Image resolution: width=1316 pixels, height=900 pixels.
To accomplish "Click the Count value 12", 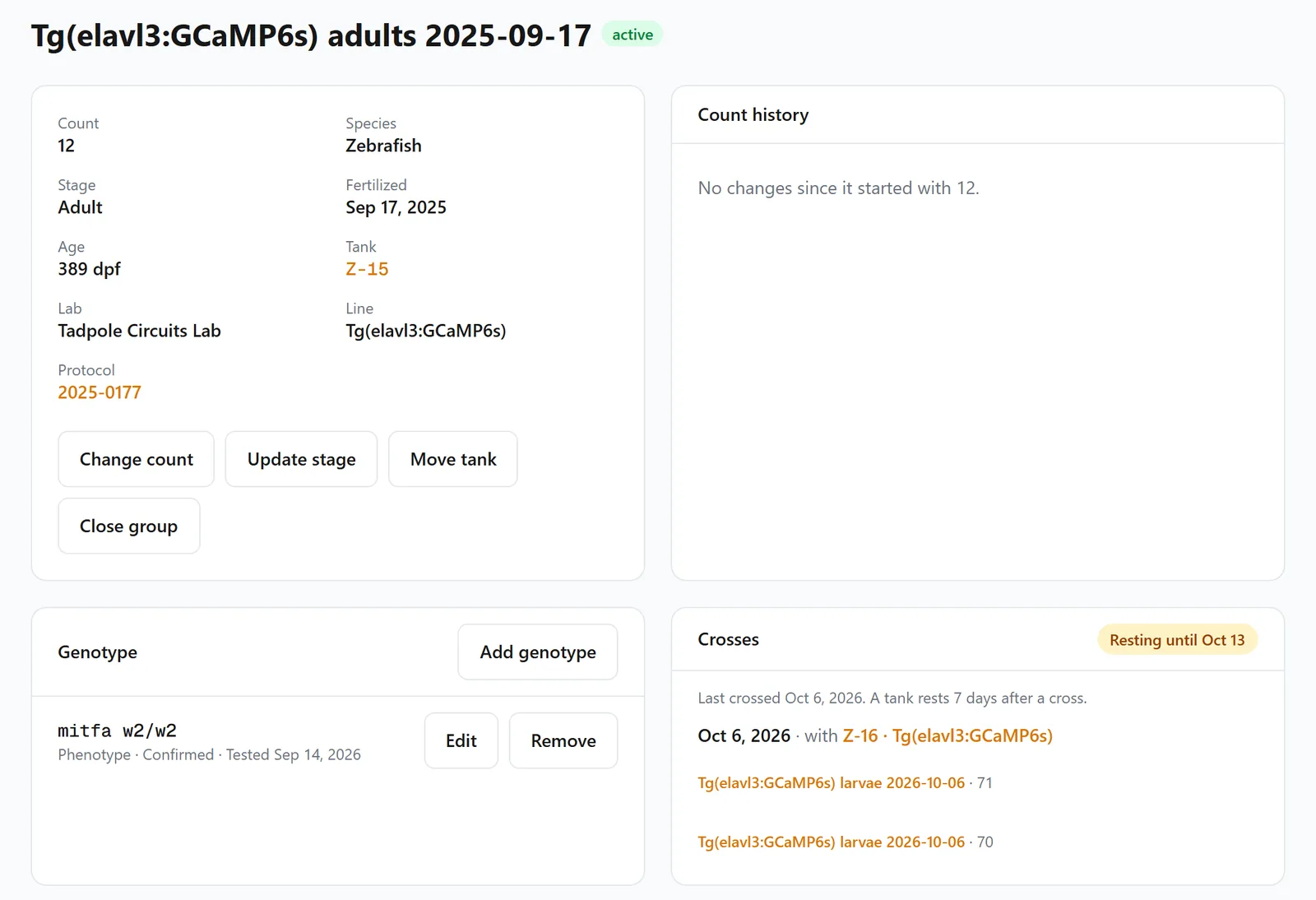I will [67, 146].
